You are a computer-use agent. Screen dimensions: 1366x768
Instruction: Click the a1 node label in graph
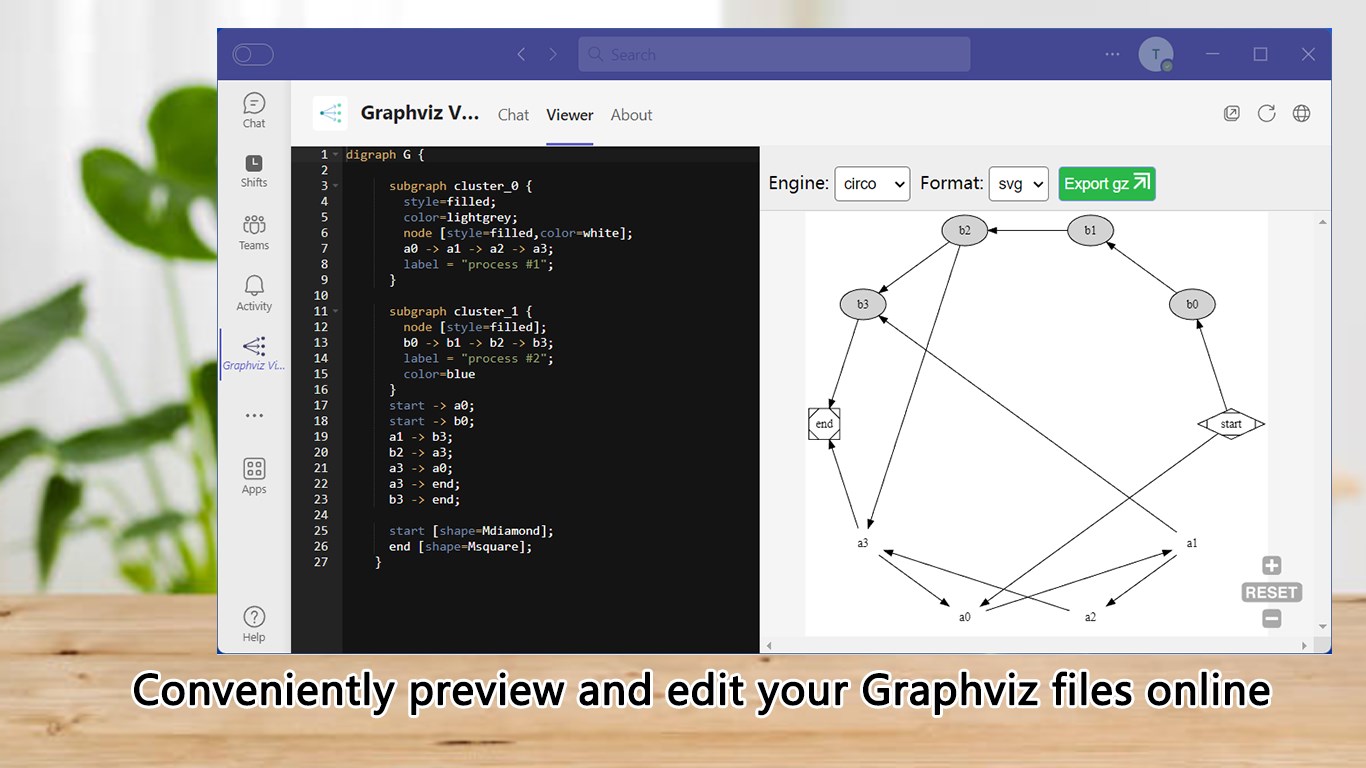[1192, 543]
